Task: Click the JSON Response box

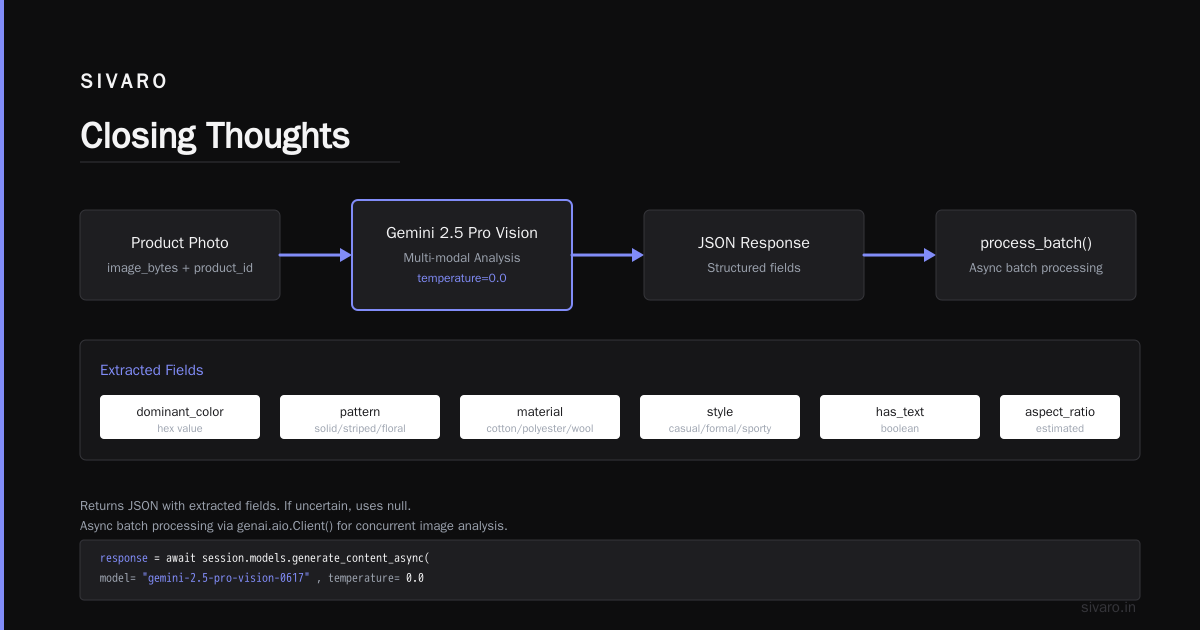Action: point(754,255)
